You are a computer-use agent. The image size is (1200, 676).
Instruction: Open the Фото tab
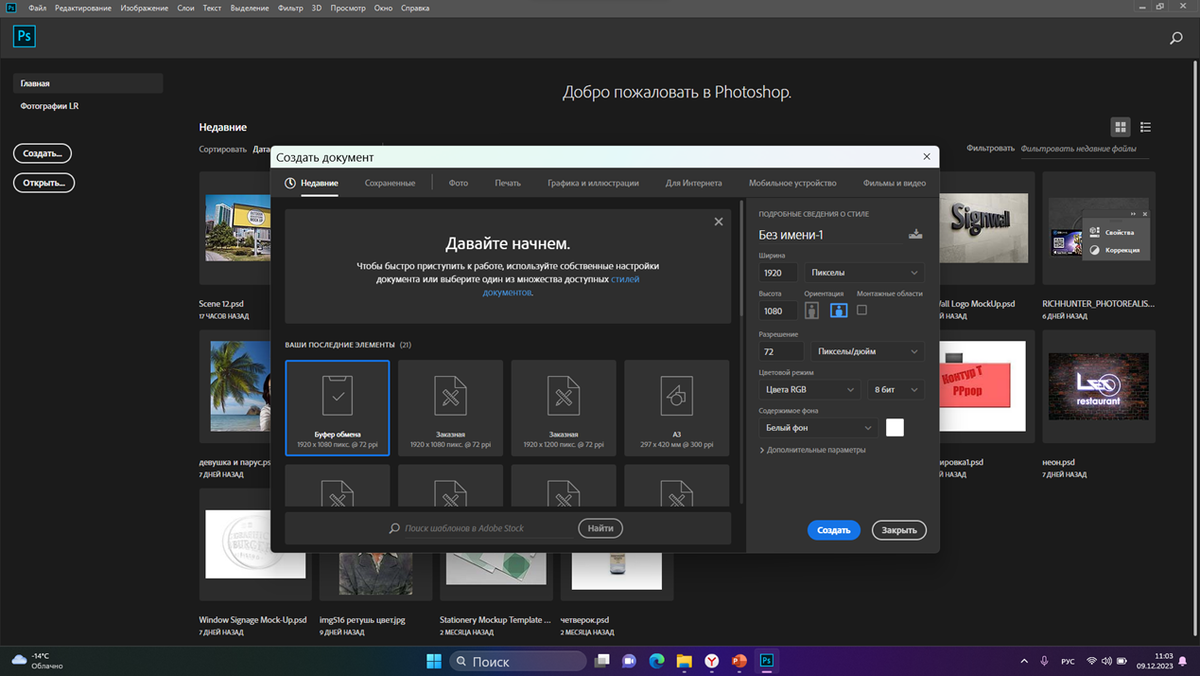(x=458, y=183)
